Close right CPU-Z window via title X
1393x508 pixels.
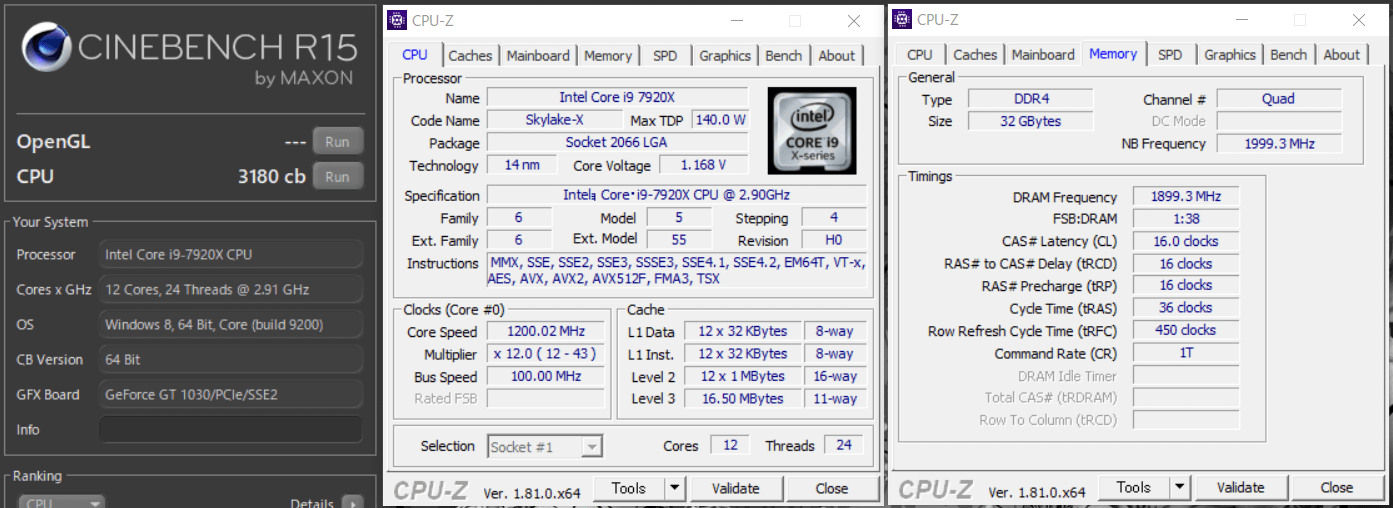click(x=1358, y=20)
